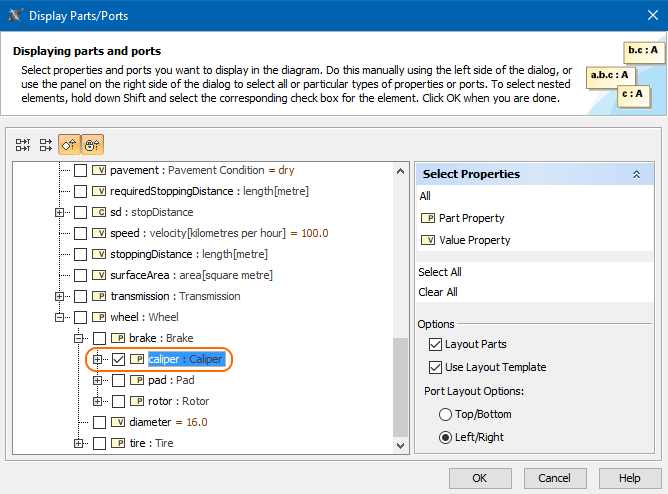Screen dimensions: 668x494
Task: Click the Value Property icon in Select Properties
Action: click(428, 240)
